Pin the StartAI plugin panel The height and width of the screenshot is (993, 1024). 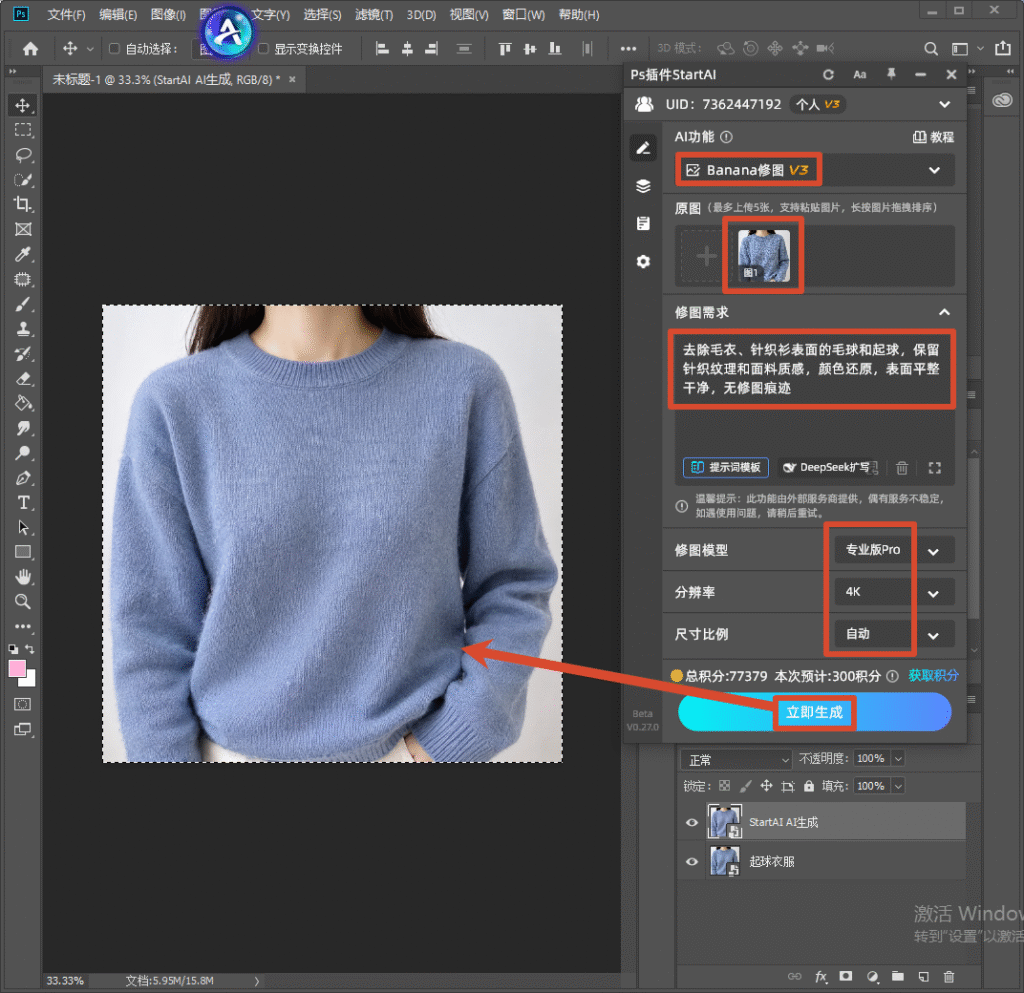891,74
